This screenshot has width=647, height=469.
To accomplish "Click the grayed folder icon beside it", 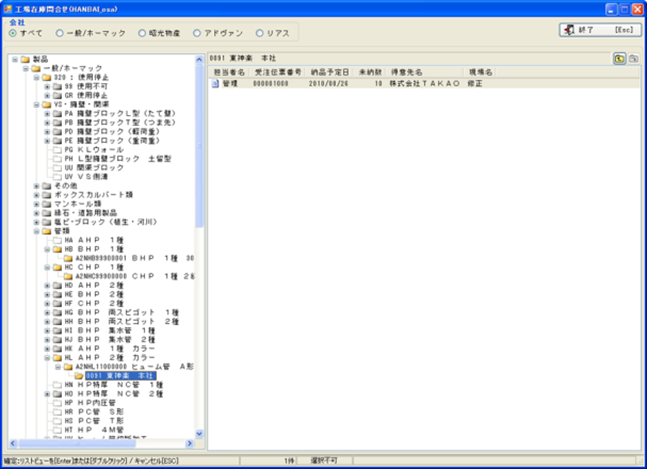I will coord(633,59).
